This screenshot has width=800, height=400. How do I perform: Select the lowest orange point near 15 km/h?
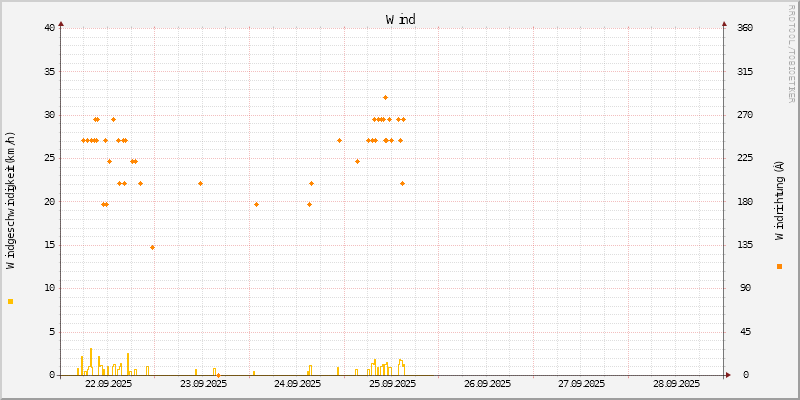pos(152,247)
